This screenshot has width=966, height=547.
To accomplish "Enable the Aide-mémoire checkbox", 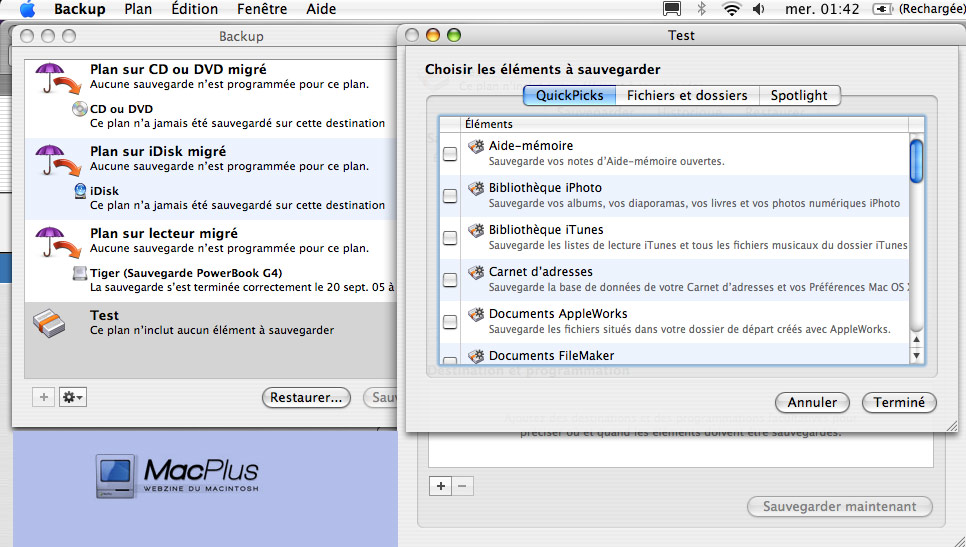I will tap(450, 153).
